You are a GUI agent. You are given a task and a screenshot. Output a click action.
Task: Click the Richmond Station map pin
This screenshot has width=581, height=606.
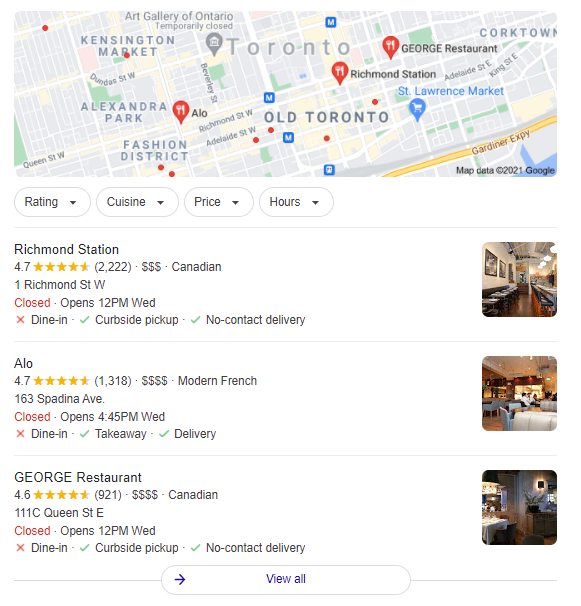pyautogui.click(x=339, y=72)
